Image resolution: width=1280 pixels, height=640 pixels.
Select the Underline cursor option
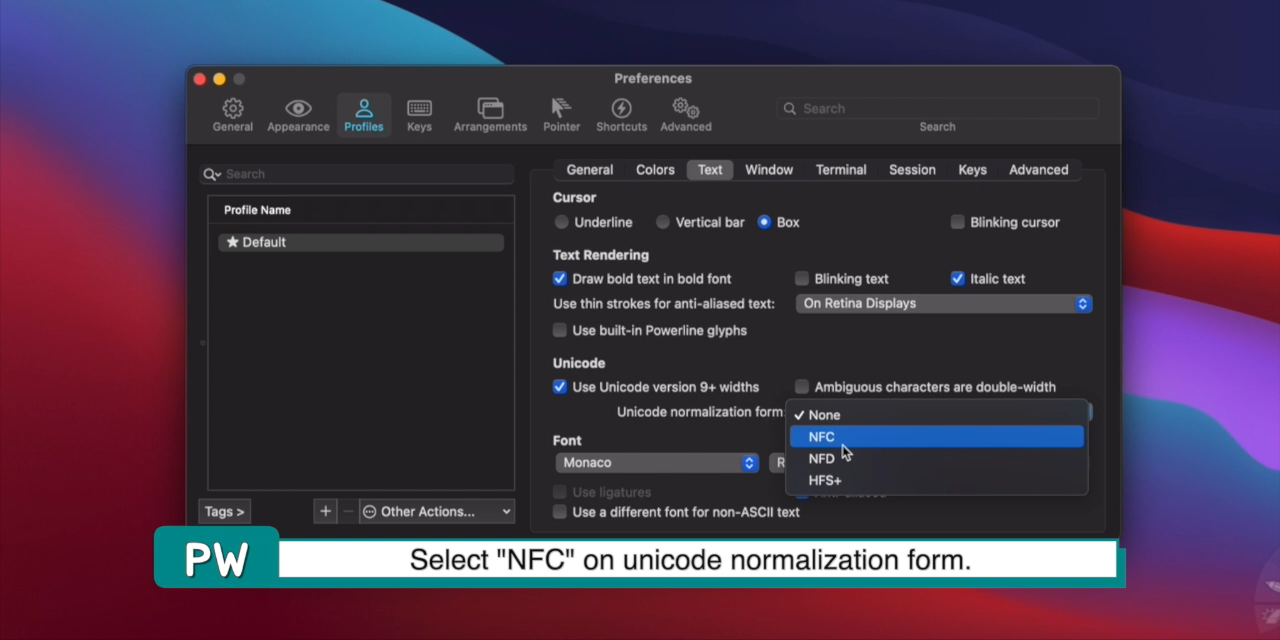[x=562, y=222]
